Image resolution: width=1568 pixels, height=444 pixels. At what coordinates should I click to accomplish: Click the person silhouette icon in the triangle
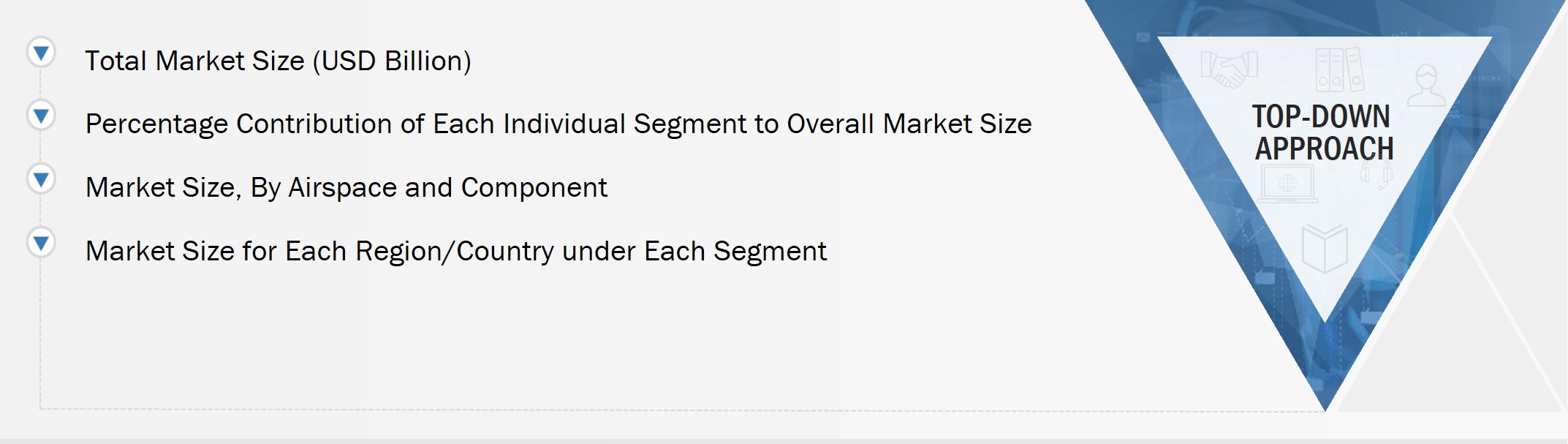[1426, 85]
